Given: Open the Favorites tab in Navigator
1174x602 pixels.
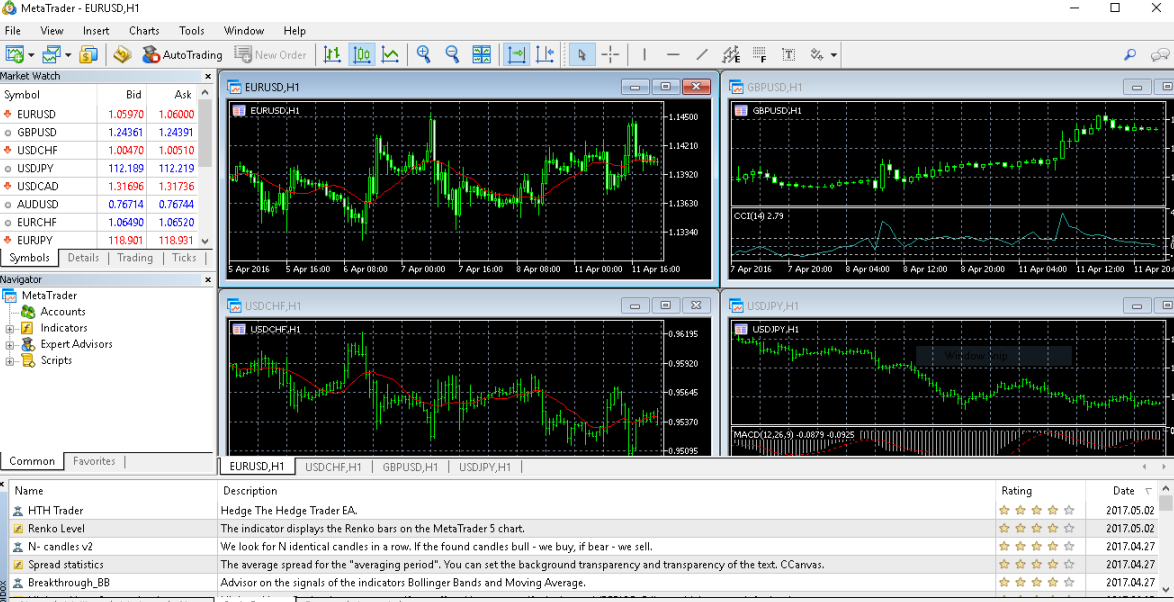Looking at the screenshot, I should point(94,461).
